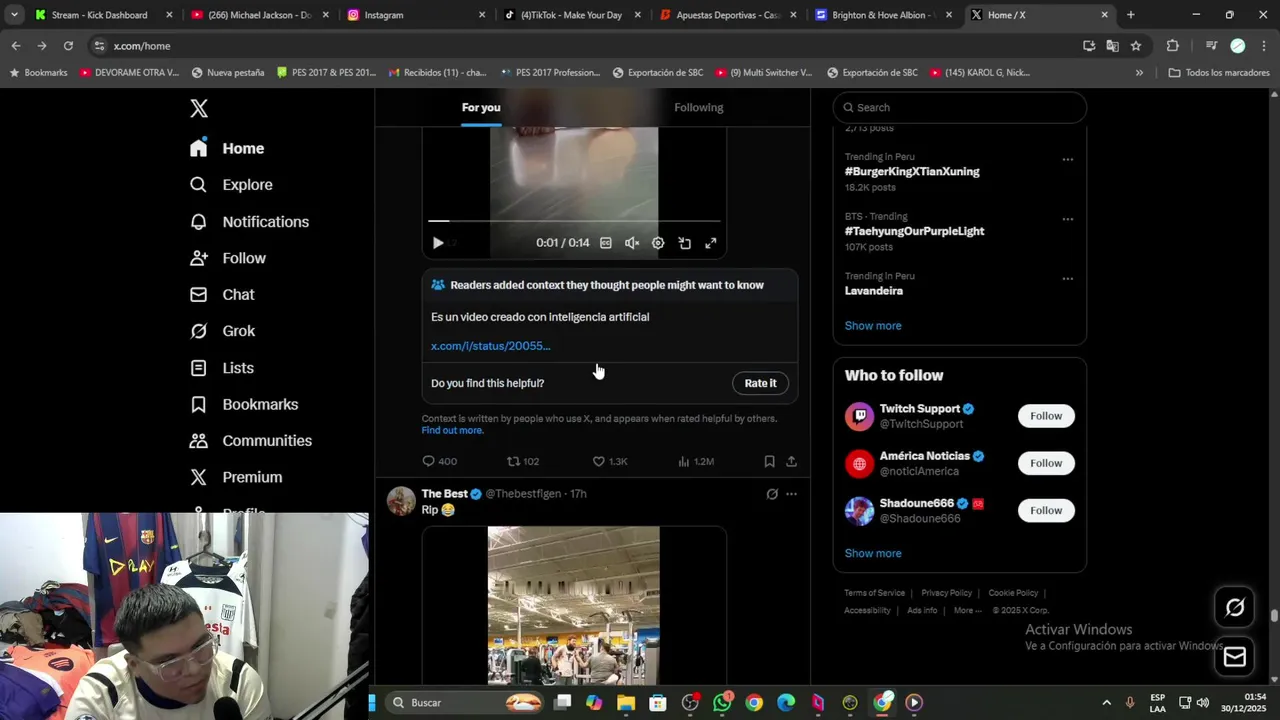Open the #TaehyungOurPurpleLight trend

914,231
